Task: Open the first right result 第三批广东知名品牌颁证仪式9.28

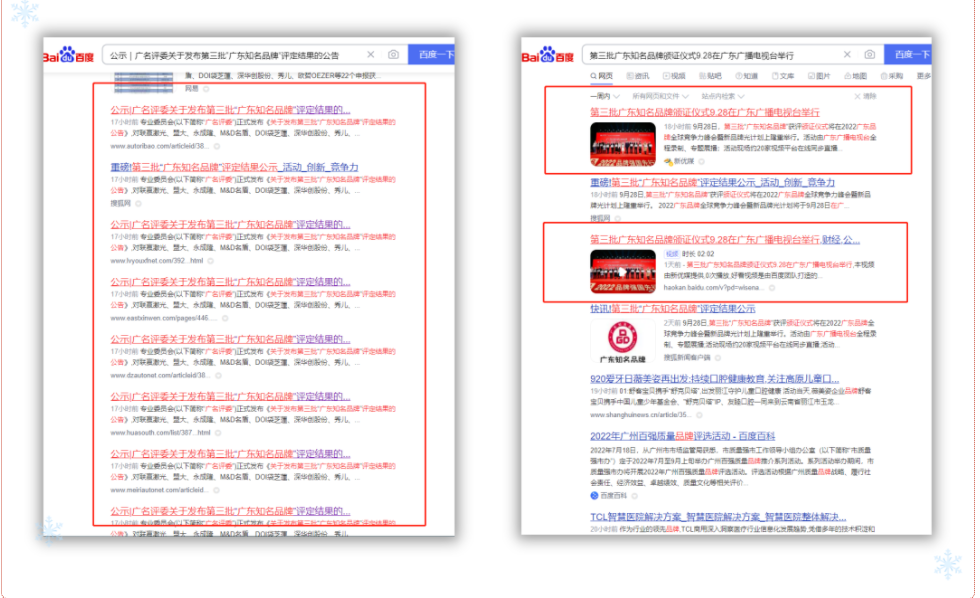Action: coord(704,112)
